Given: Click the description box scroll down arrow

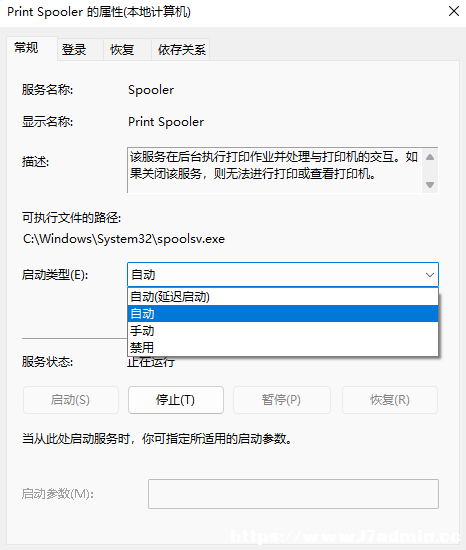Looking at the screenshot, I should 430,185.
